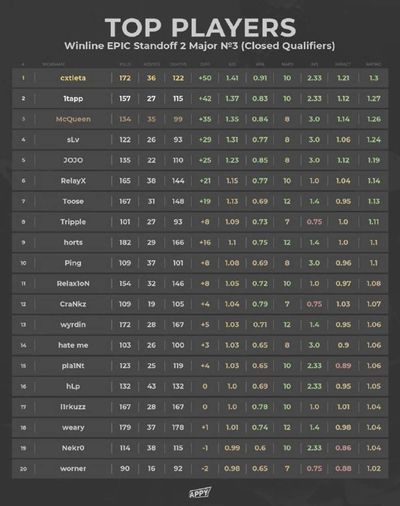The image size is (400, 506).
Task: Click the APPY logo at the bottom
Action: point(200,492)
